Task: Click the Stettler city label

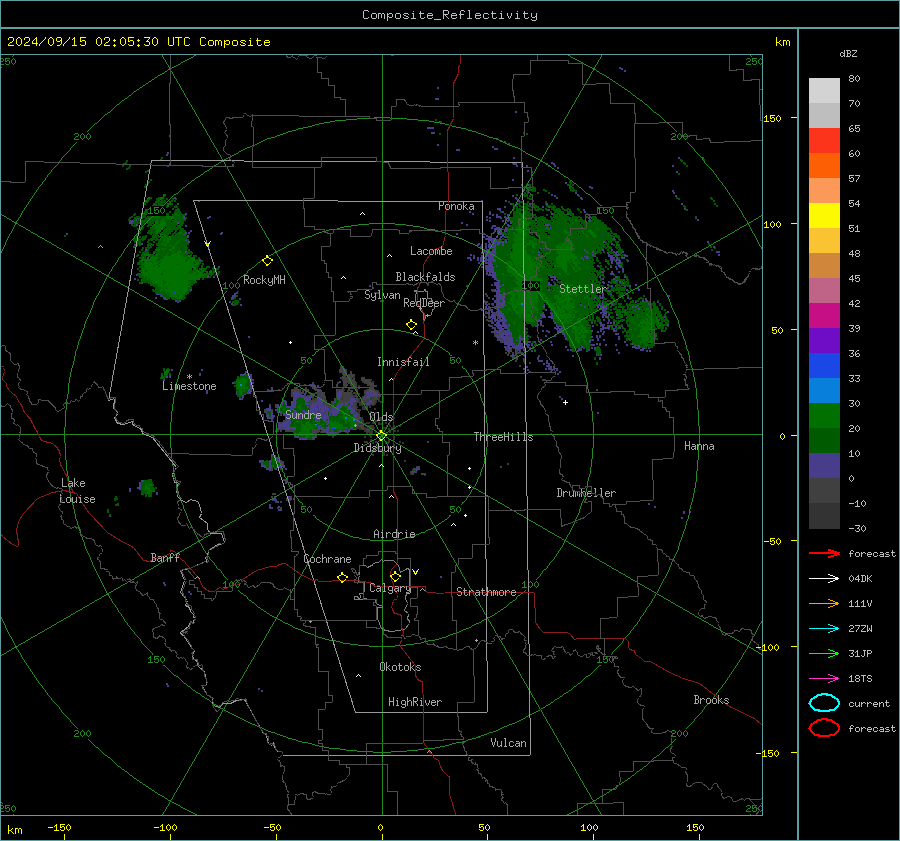Action: coord(583,289)
